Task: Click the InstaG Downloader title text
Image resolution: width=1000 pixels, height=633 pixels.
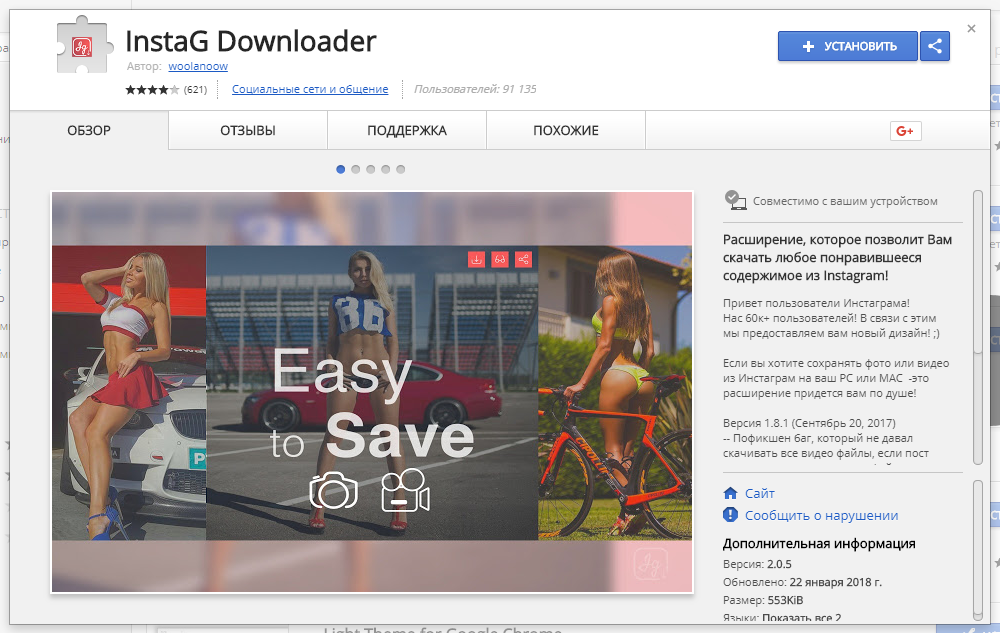Action: tap(251, 41)
